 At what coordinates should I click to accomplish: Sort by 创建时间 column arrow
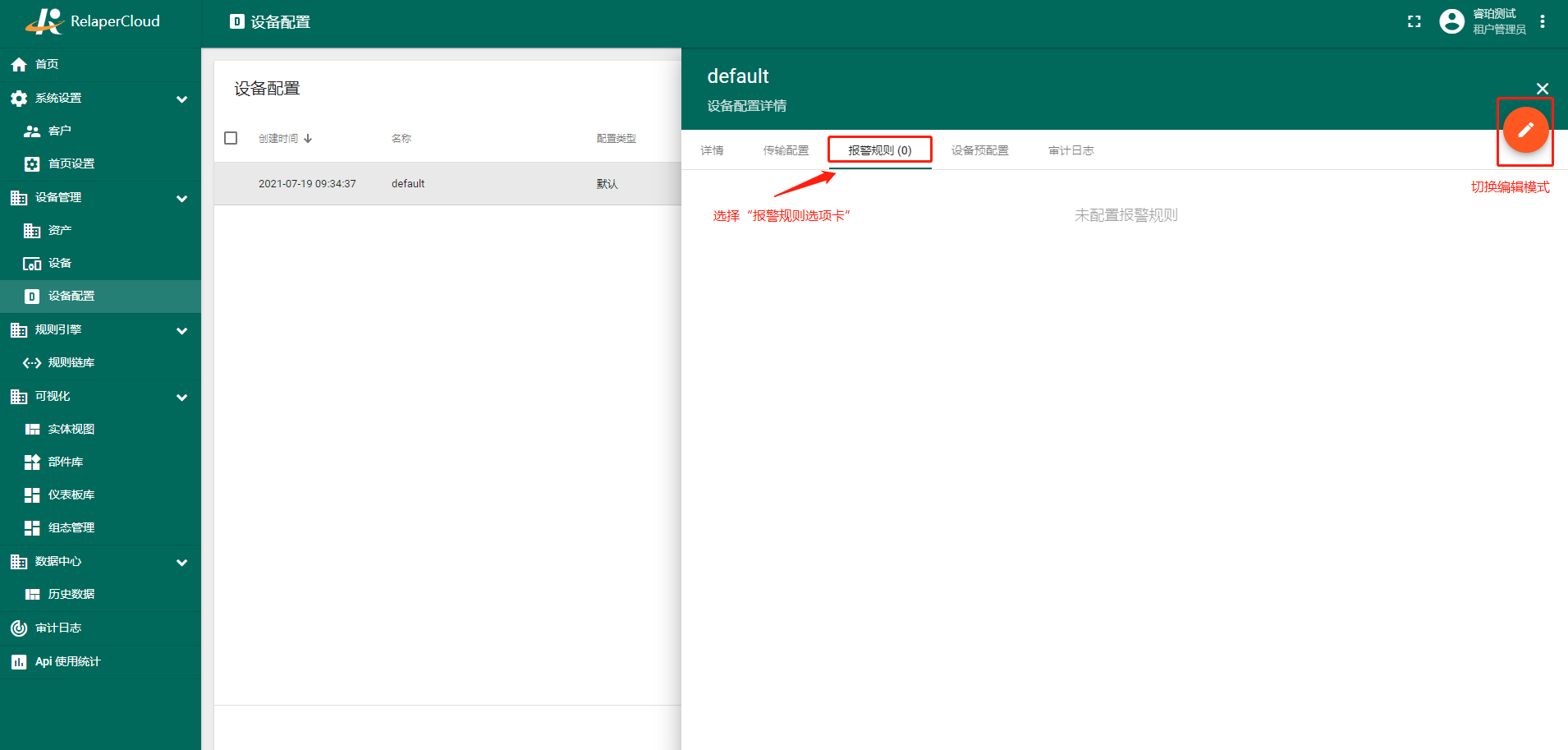pyautogui.click(x=308, y=139)
